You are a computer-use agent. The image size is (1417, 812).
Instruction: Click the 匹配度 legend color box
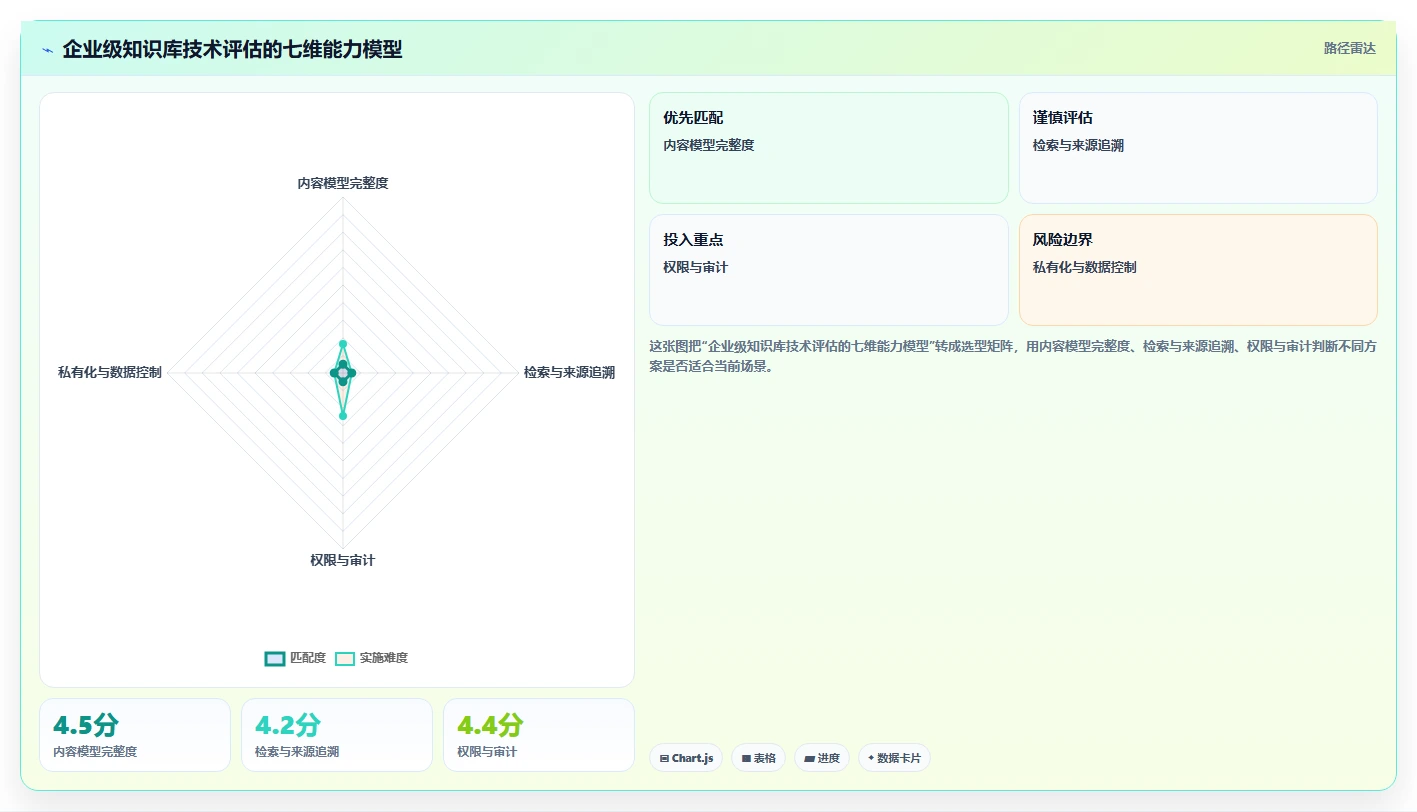(x=275, y=658)
